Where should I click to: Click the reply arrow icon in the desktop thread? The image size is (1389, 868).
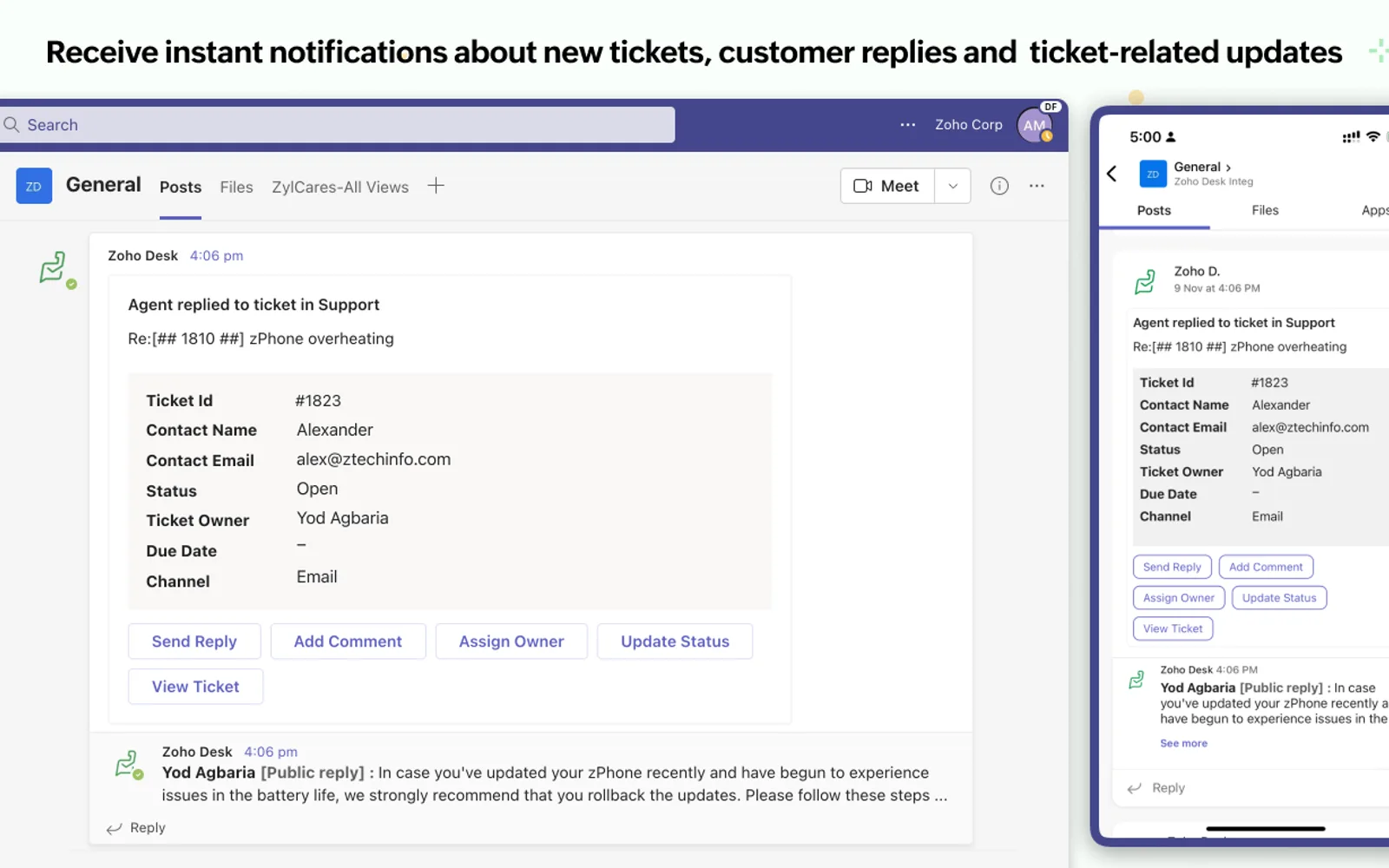click(x=114, y=829)
